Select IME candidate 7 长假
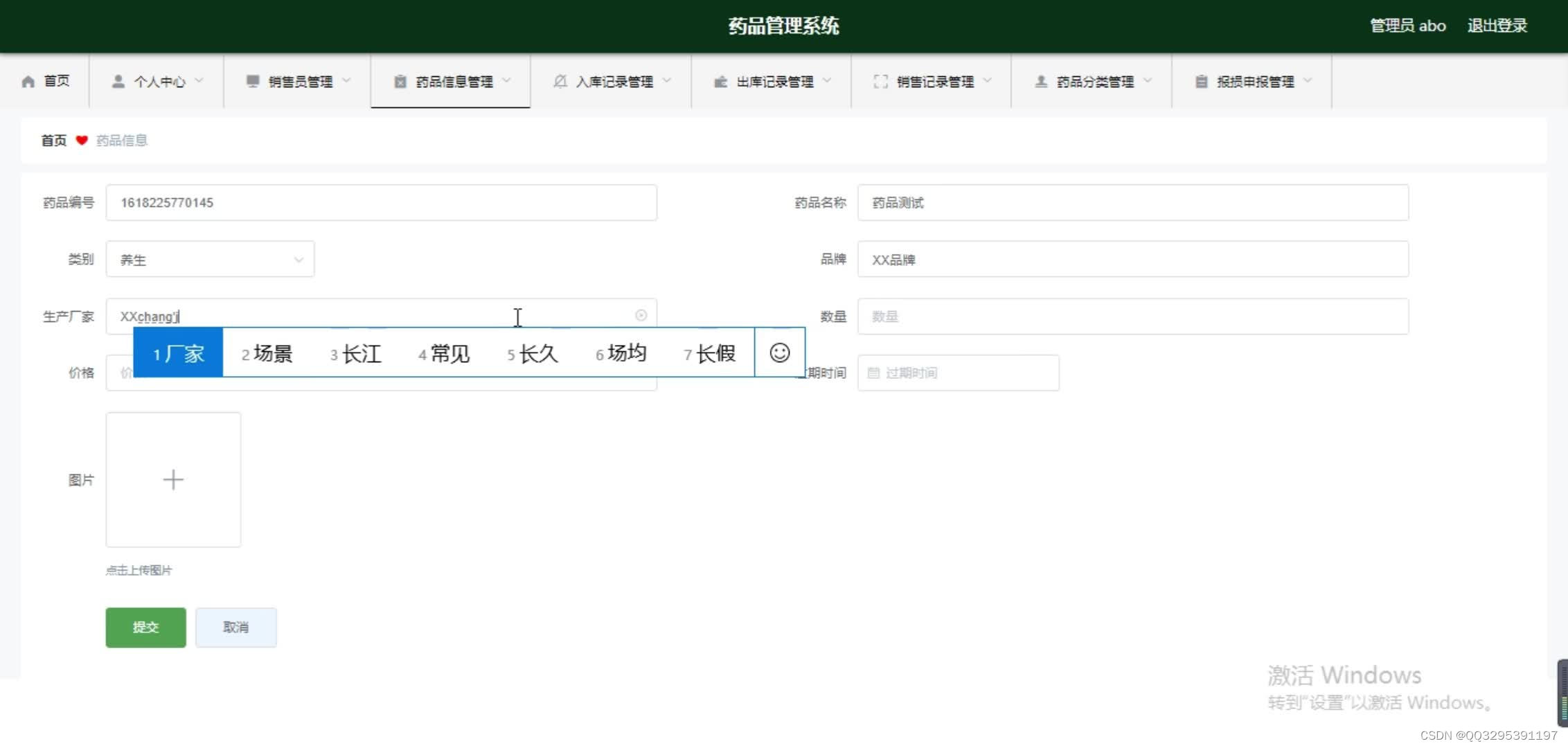1568x748 pixels. [710, 353]
